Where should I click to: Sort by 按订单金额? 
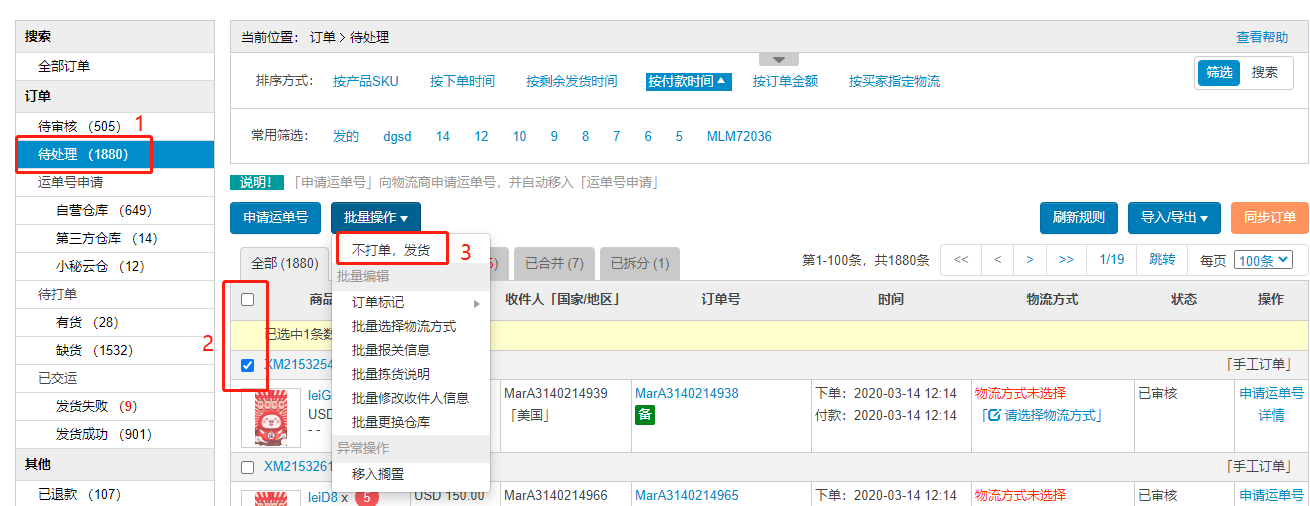[785, 81]
